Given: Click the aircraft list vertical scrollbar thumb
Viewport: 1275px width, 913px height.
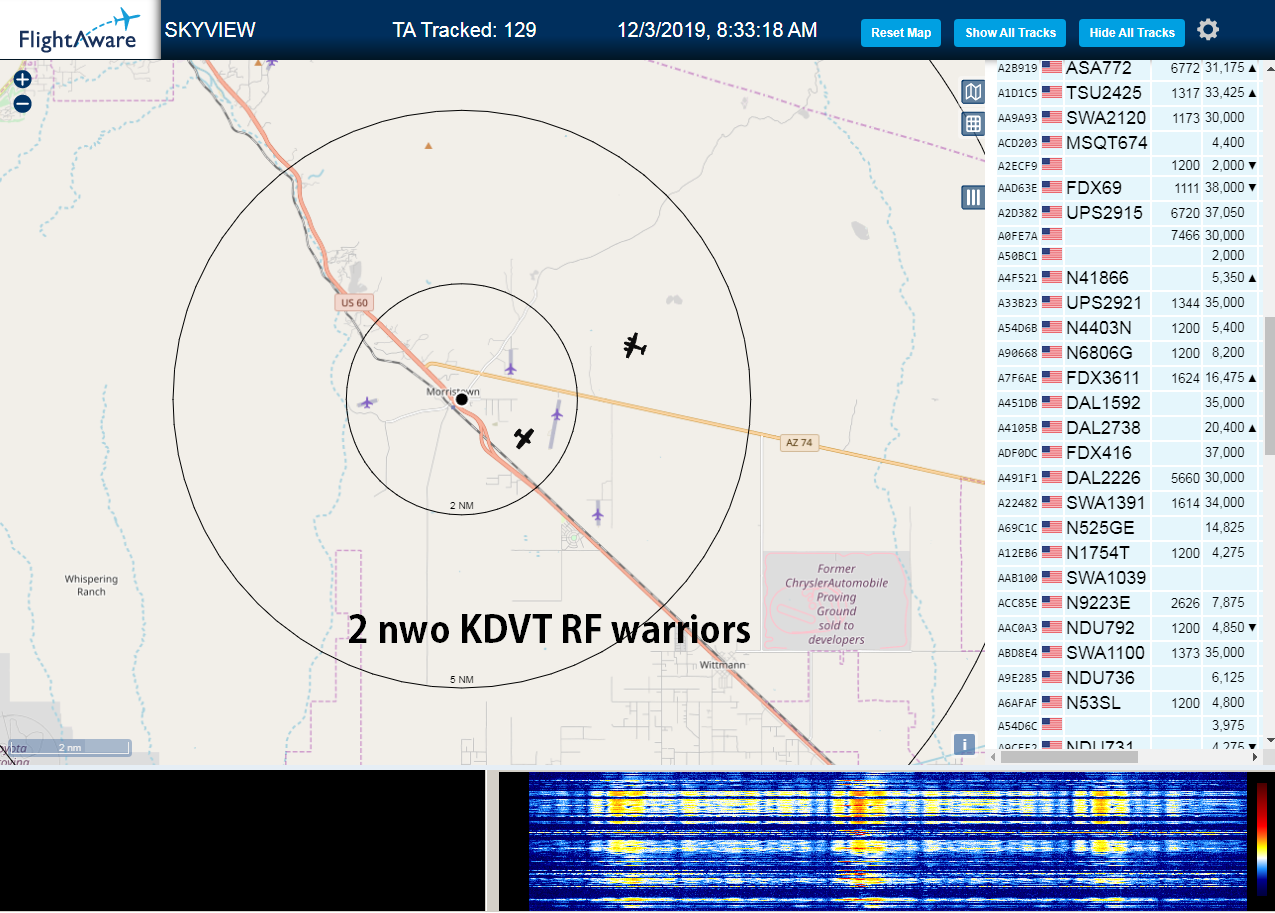Looking at the screenshot, I should [1268, 384].
